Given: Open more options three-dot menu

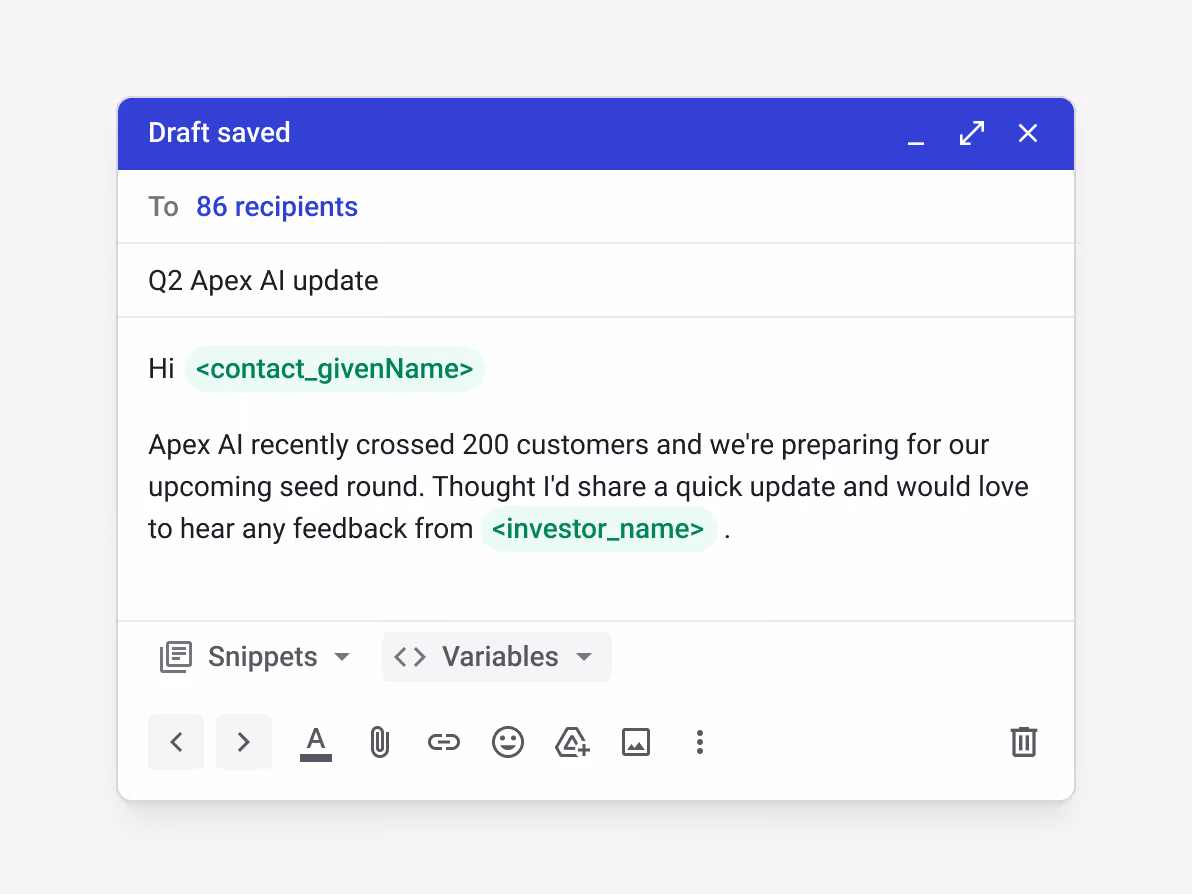Looking at the screenshot, I should click(700, 742).
